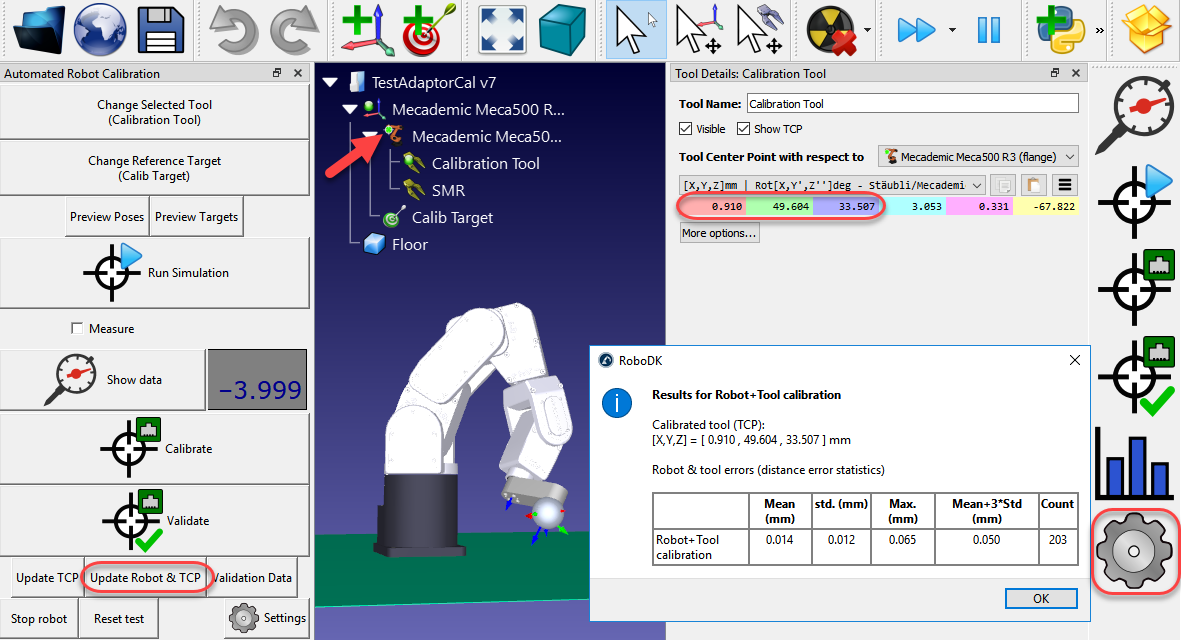The image size is (1181, 640).
Task: Click OK on the calibration results dialog
Action: [x=1040, y=598]
